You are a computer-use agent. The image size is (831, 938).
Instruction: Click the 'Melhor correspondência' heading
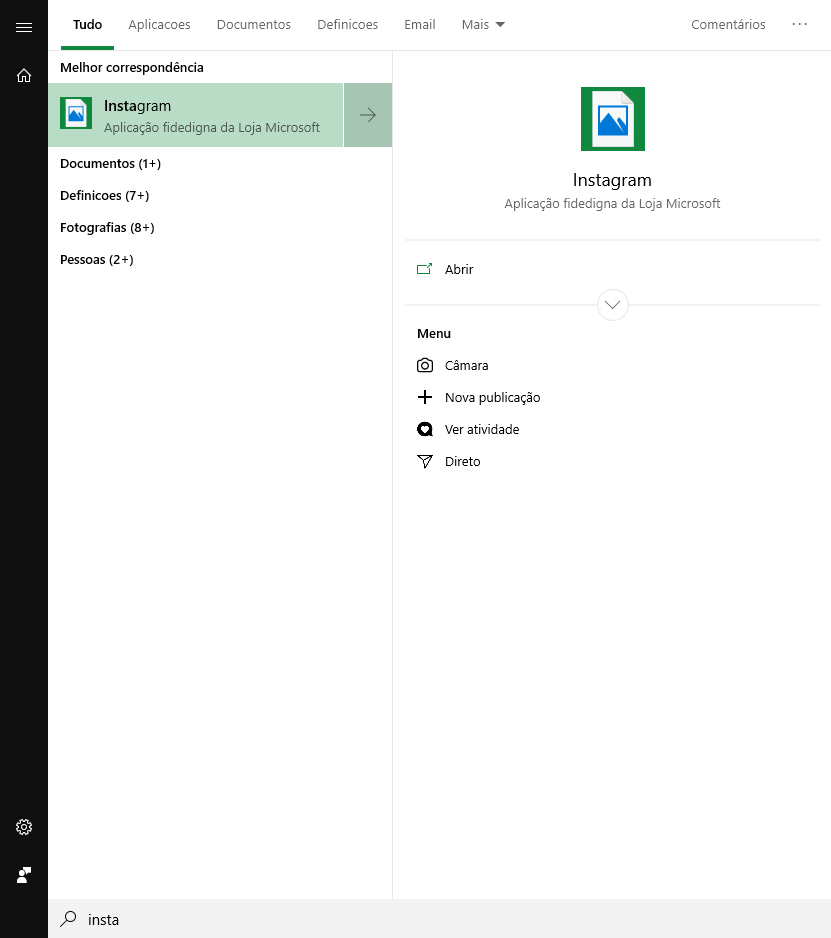click(x=132, y=68)
